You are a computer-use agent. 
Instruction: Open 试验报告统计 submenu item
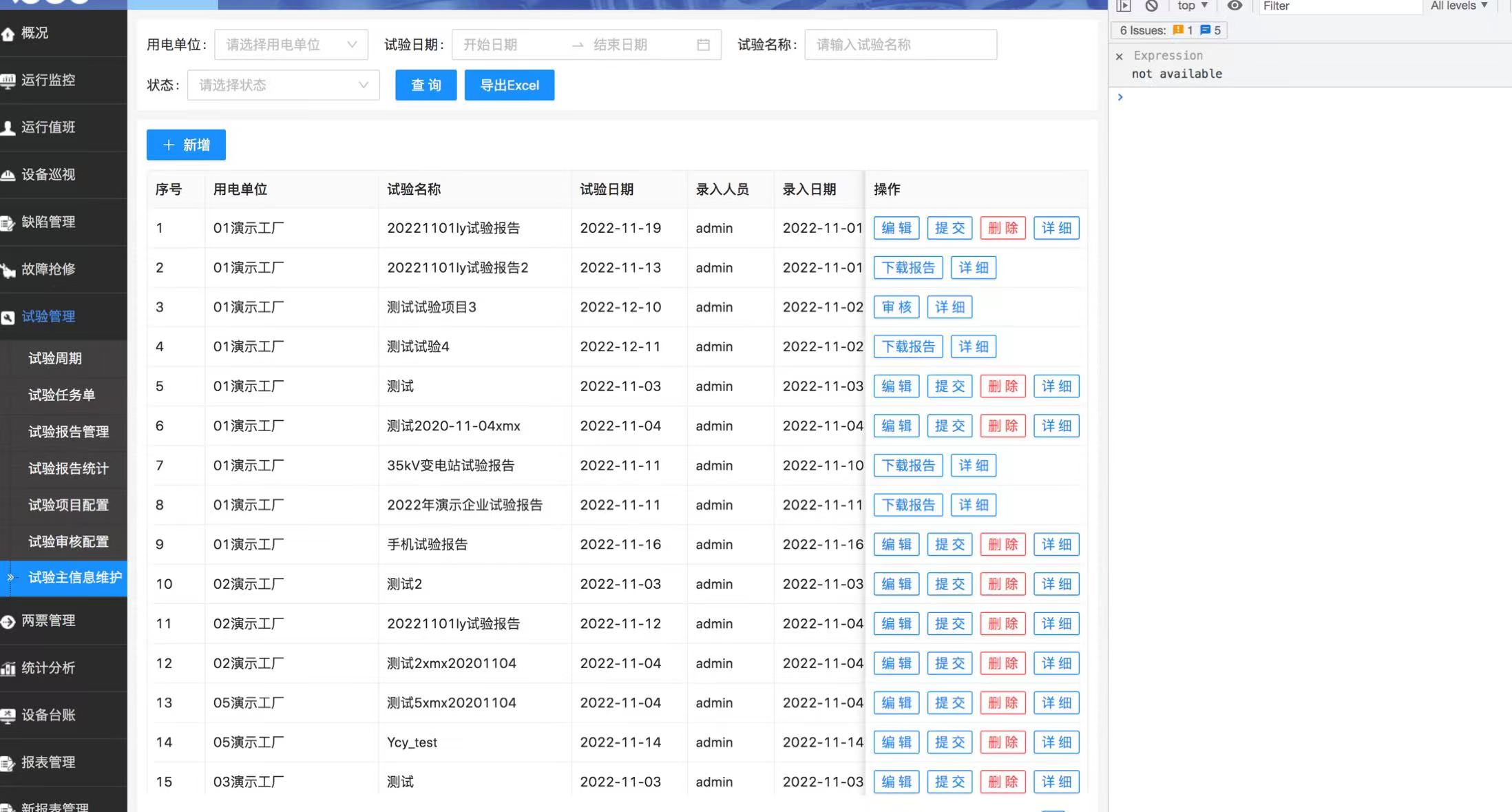(63, 468)
